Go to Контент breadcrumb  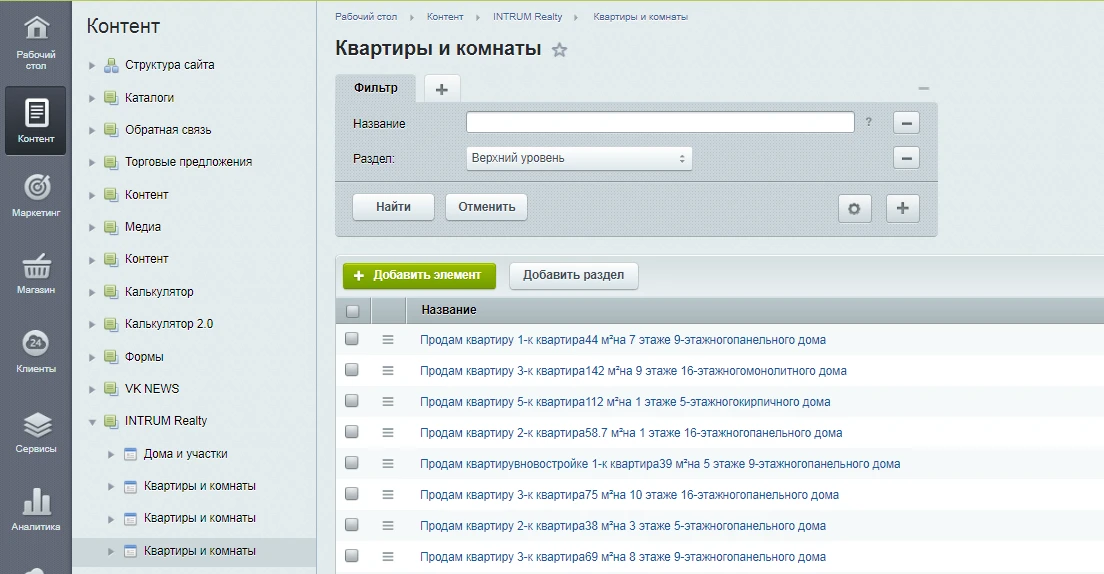445,16
